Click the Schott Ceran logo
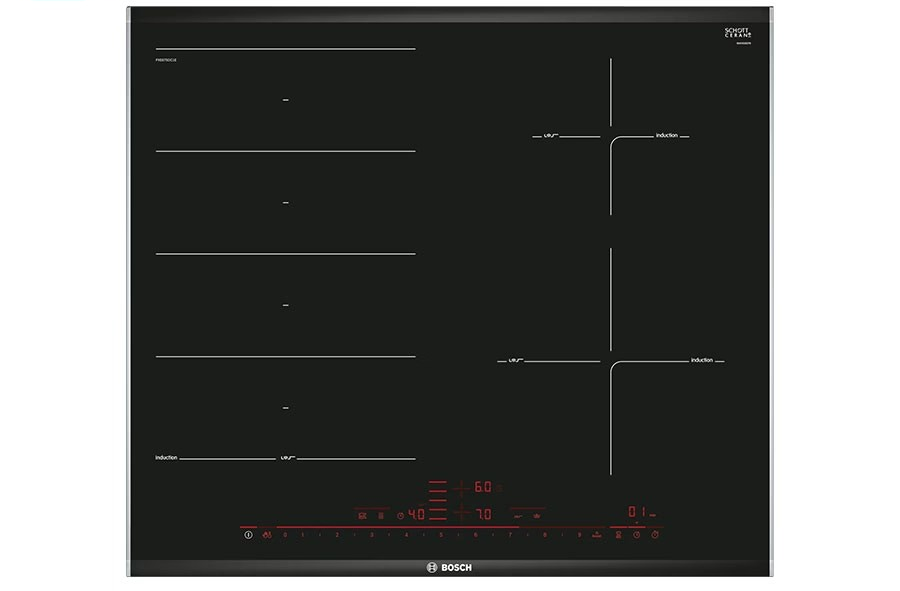 737,34
